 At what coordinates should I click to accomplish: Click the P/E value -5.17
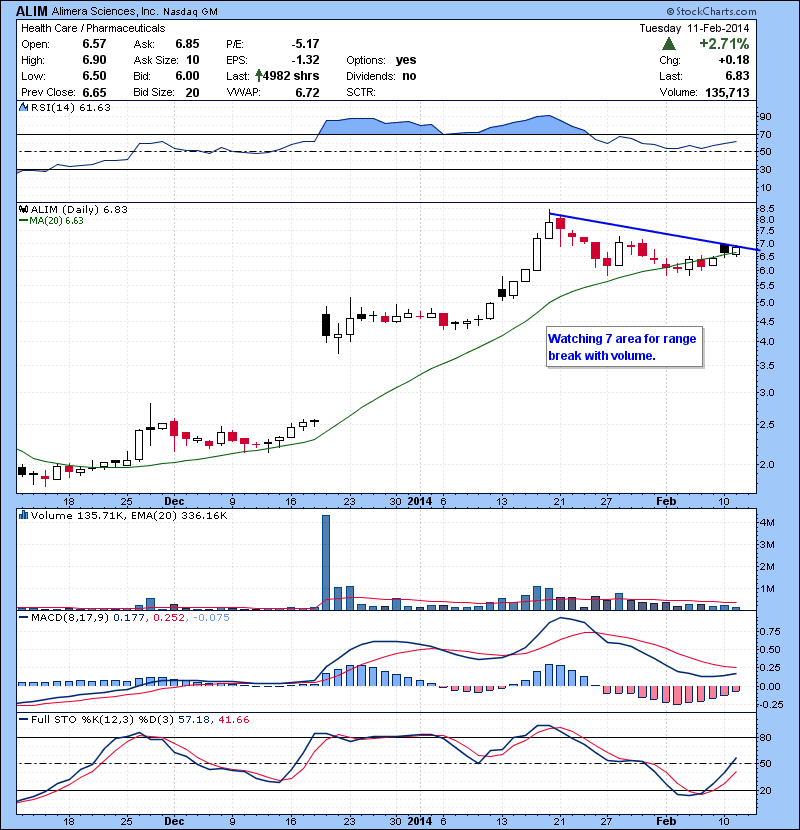coord(305,44)
